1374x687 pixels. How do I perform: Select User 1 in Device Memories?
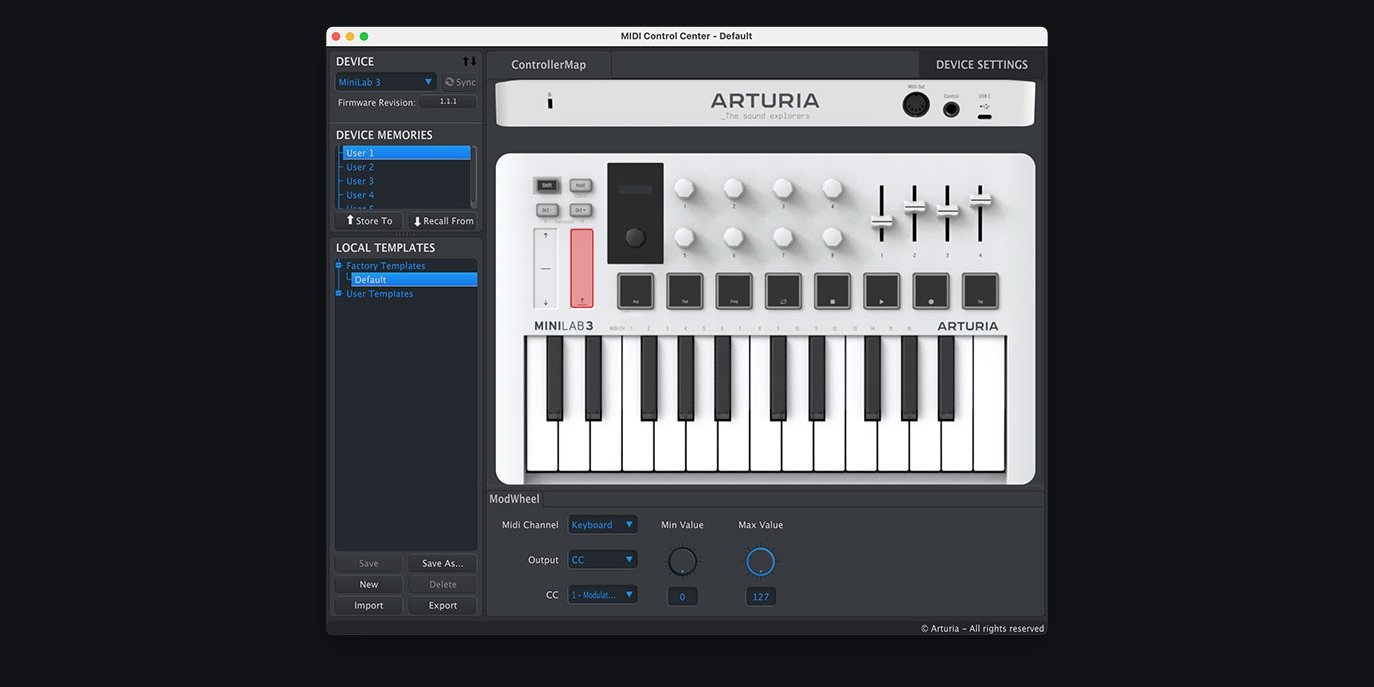tap(406, 153)
